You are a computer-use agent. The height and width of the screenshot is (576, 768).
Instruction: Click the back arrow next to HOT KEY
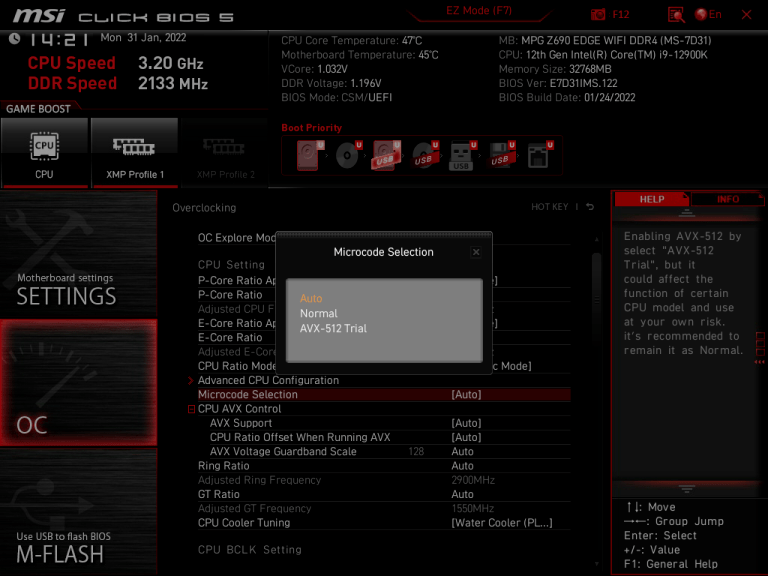(590, 207)
